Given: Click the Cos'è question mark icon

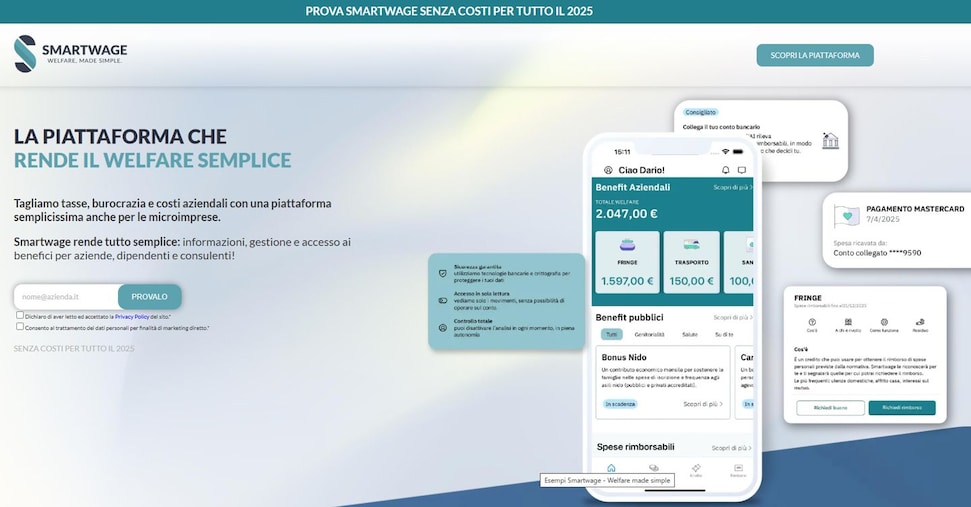Looking at the screenshot, I should pyautogui.click(x=811, y=323).
